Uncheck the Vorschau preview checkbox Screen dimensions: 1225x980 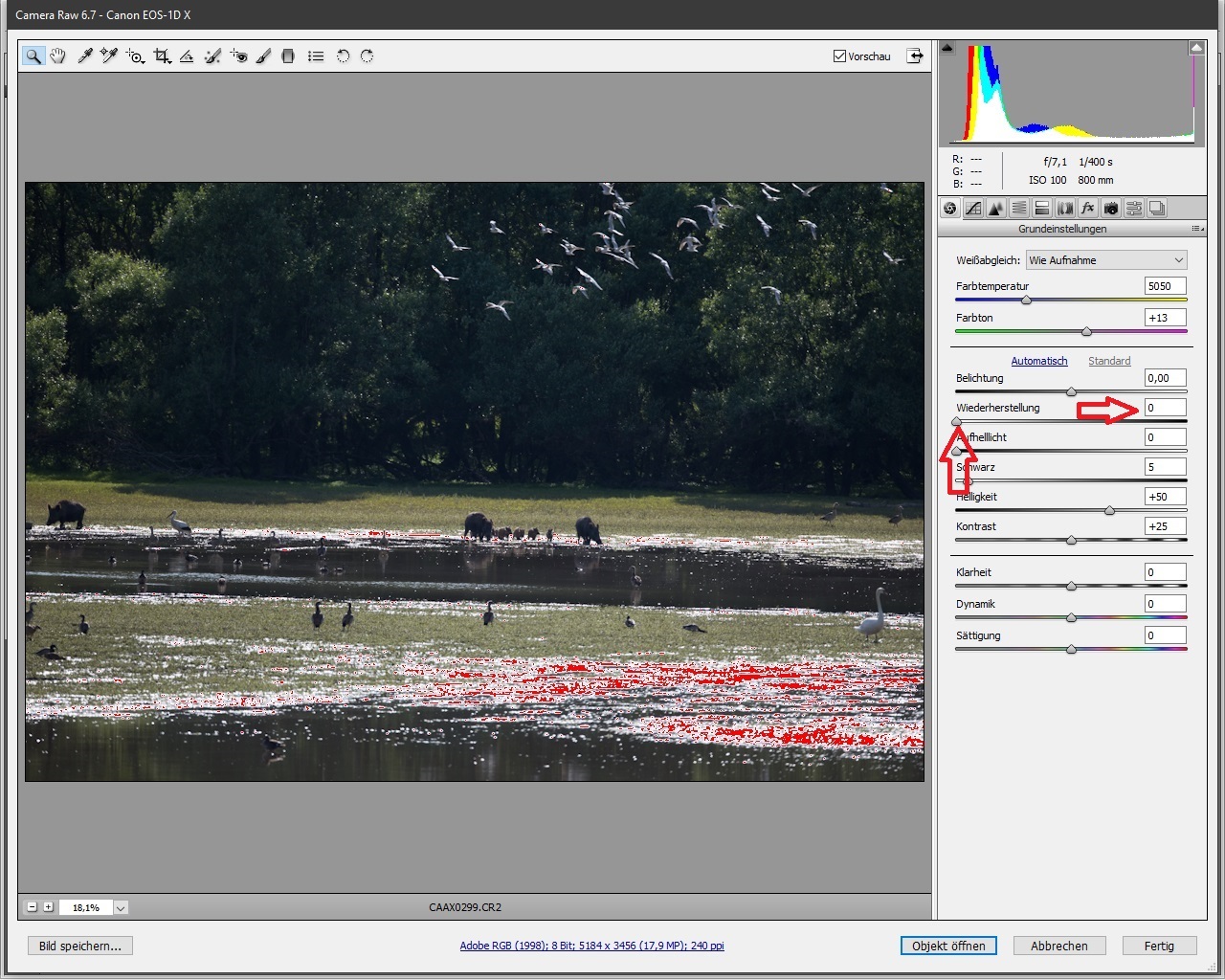(839, 56)
